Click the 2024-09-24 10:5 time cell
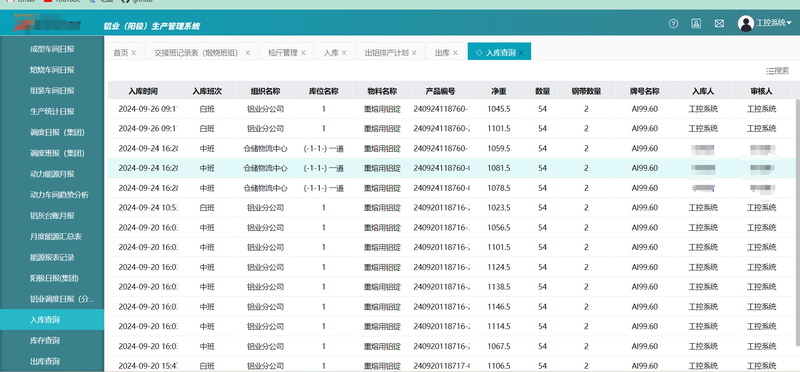 [143, 208]
